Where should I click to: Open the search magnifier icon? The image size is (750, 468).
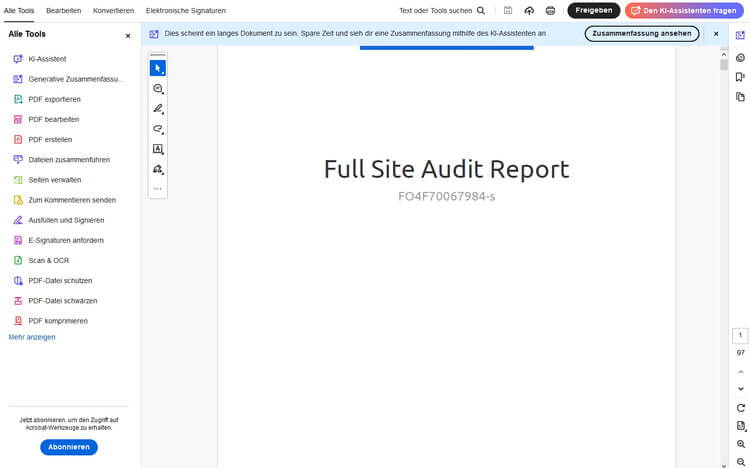(481, 11)
